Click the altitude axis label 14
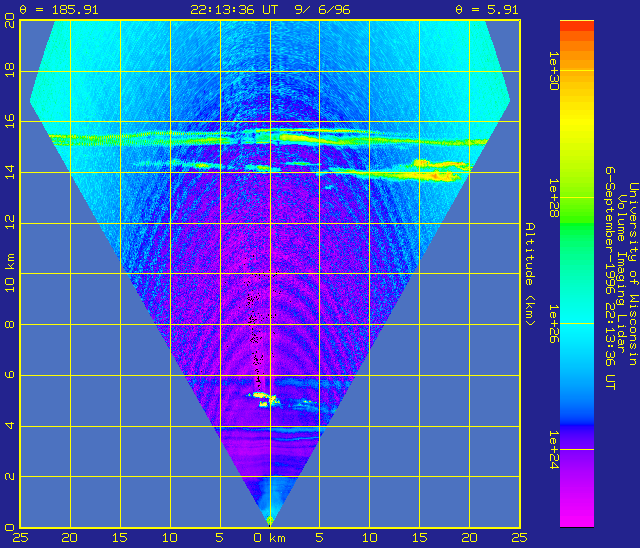The image size is (640, 548). [10, 172]
